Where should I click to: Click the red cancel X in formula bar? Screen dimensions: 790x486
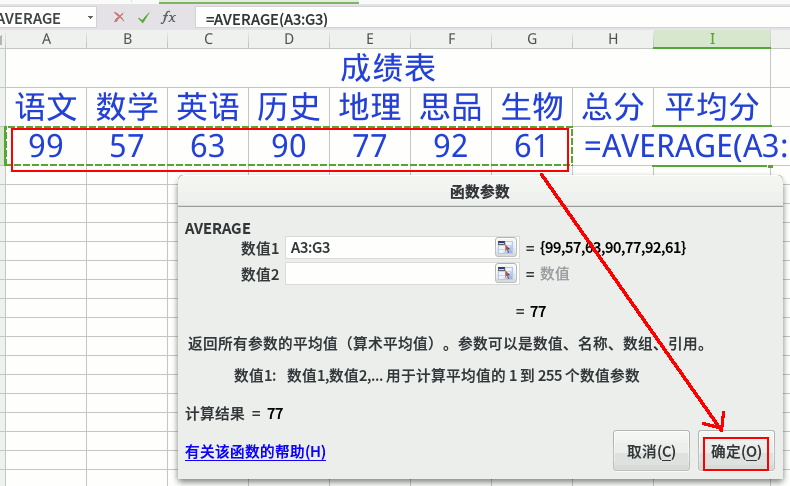point(119,18)
